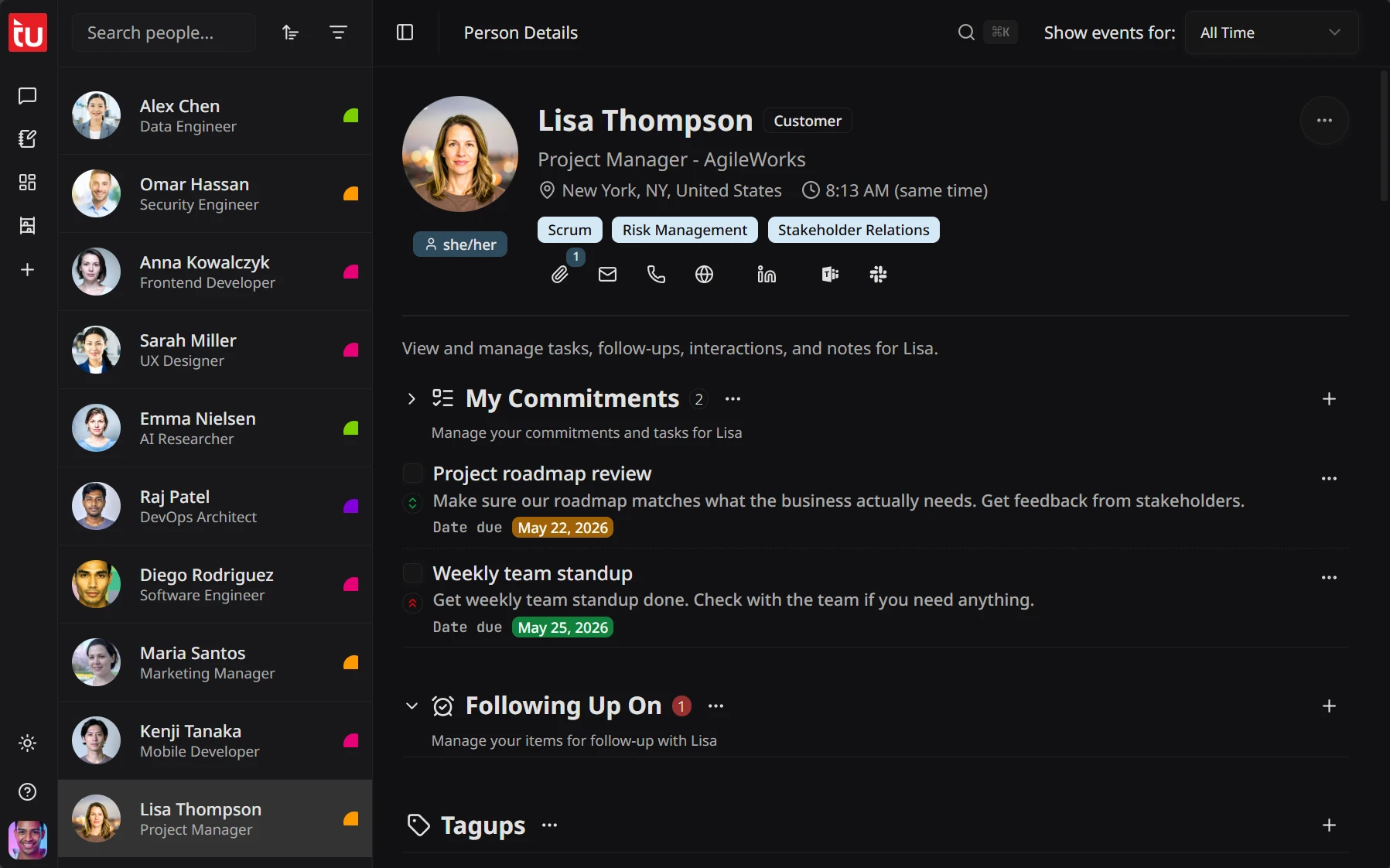1390x868 pixels.
Task: Open Tagups more options menu
Action: [549, 825]
